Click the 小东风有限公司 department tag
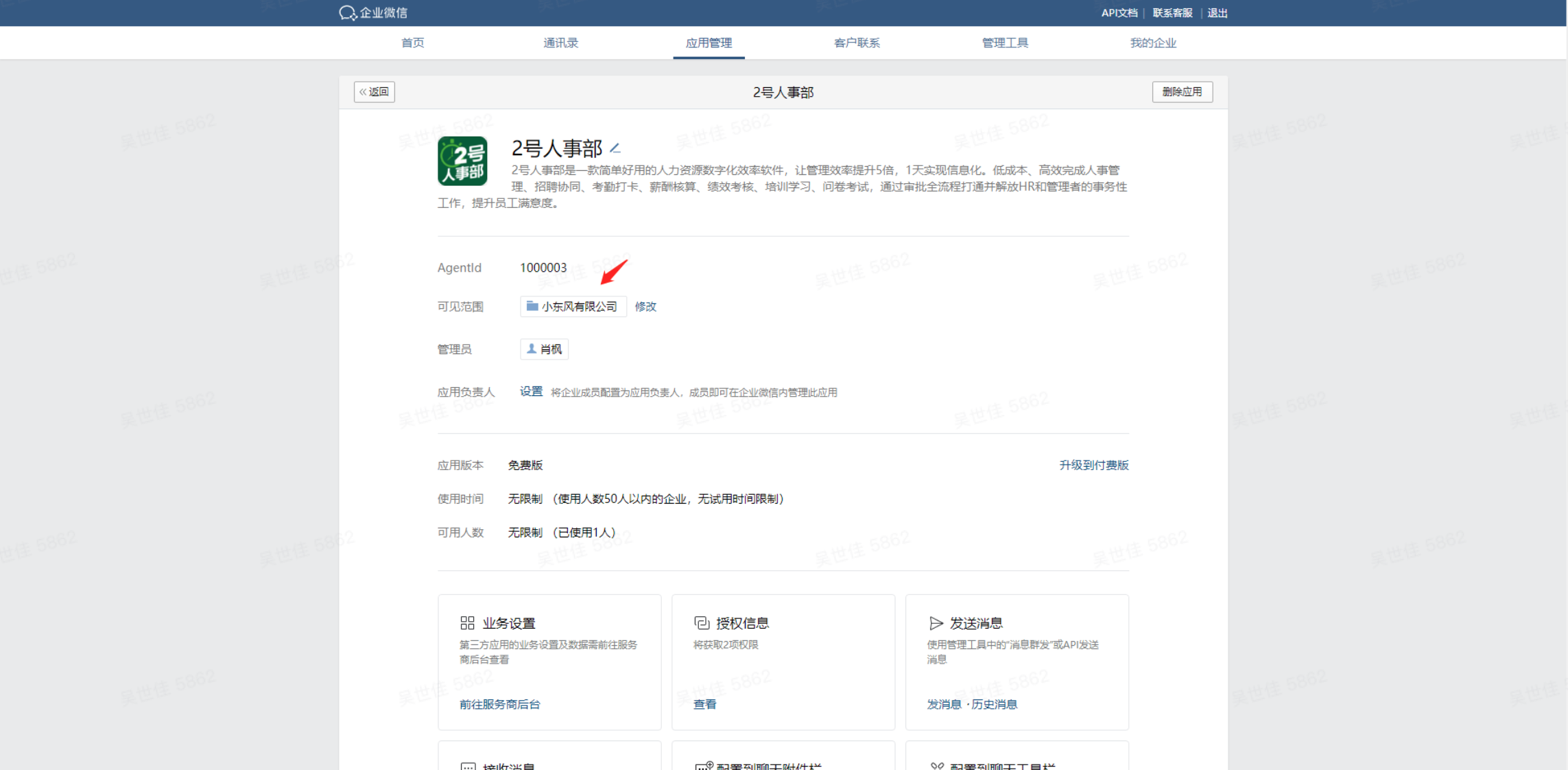 click(573, 306)
